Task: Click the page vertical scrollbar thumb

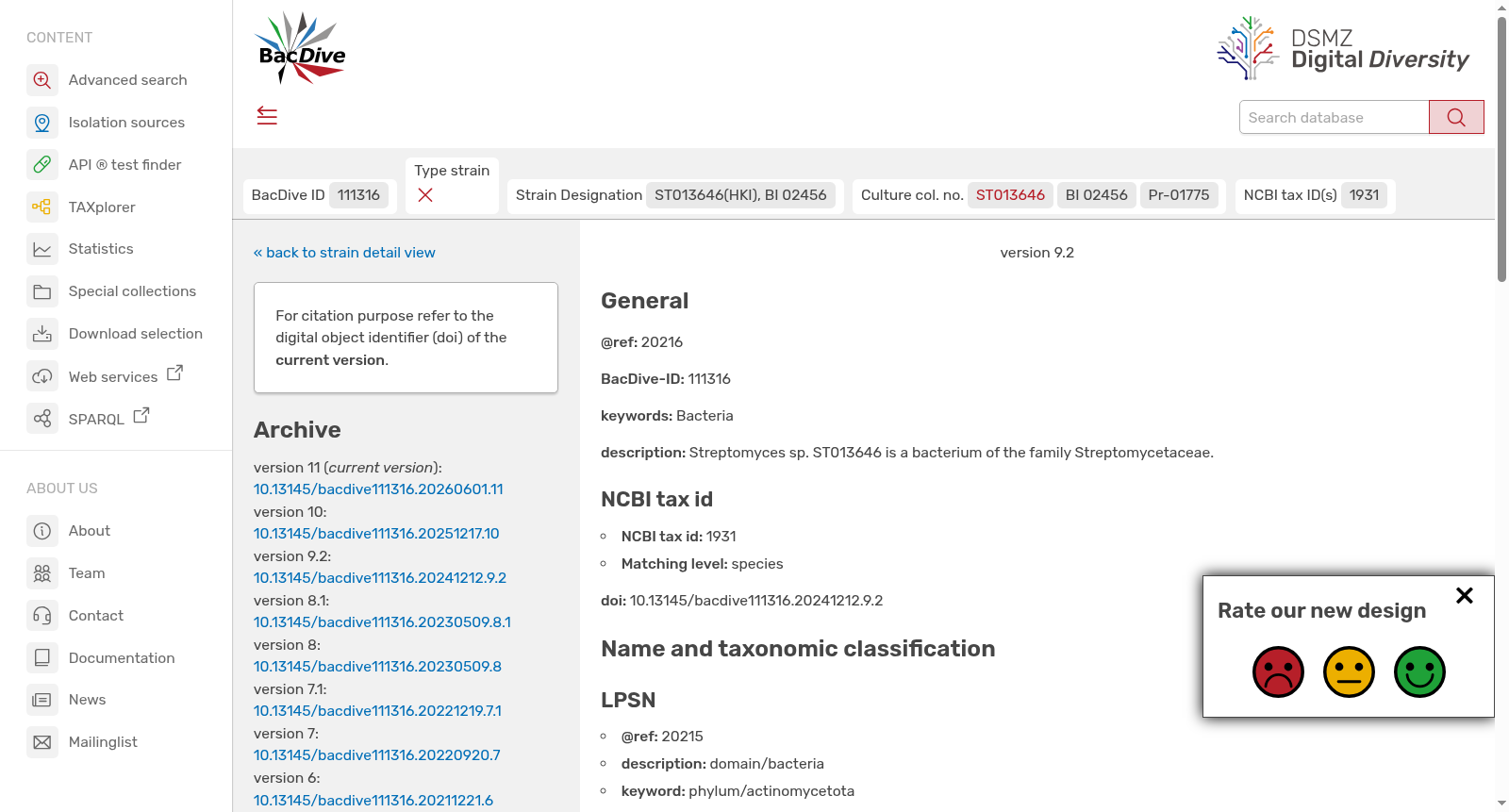Action: click(x=1501, y=149)
